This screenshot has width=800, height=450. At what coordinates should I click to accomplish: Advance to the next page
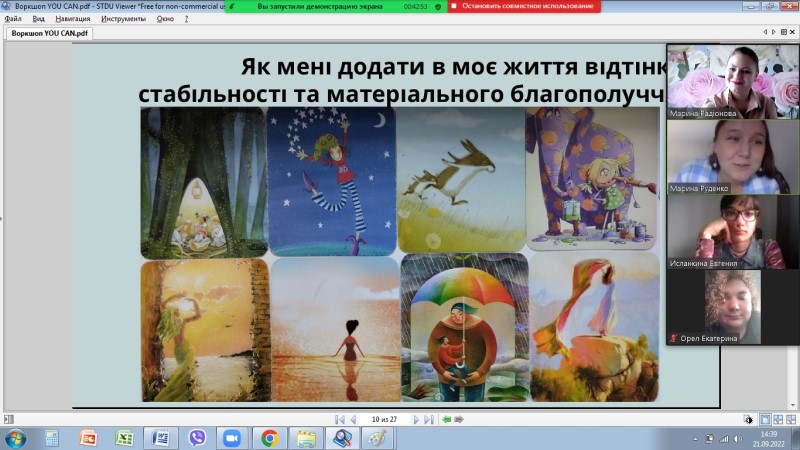[416, 419]
